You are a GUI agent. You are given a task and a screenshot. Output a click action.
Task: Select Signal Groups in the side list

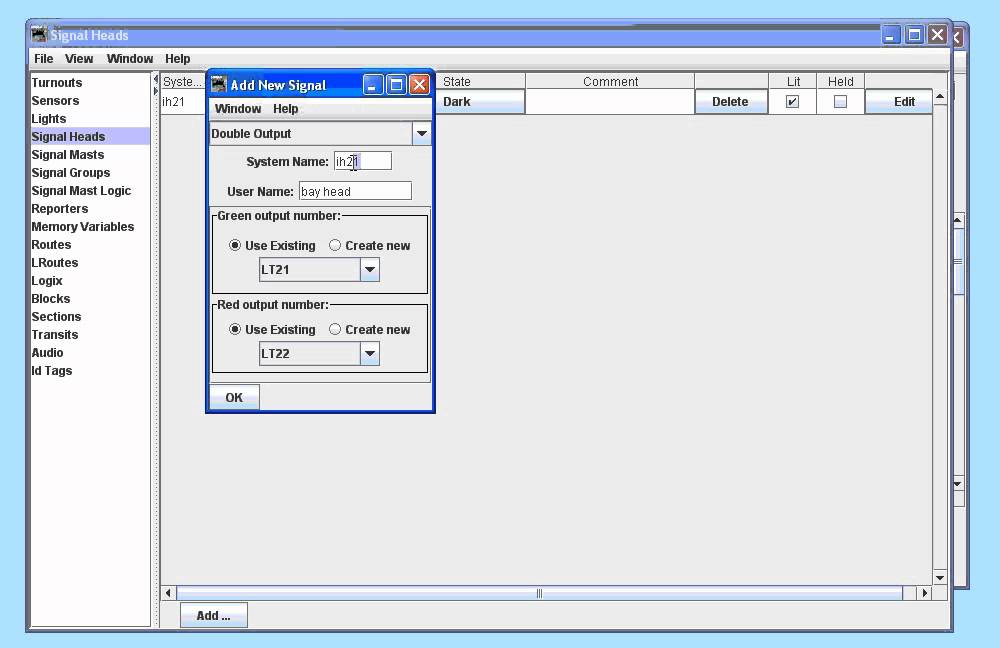91,173
